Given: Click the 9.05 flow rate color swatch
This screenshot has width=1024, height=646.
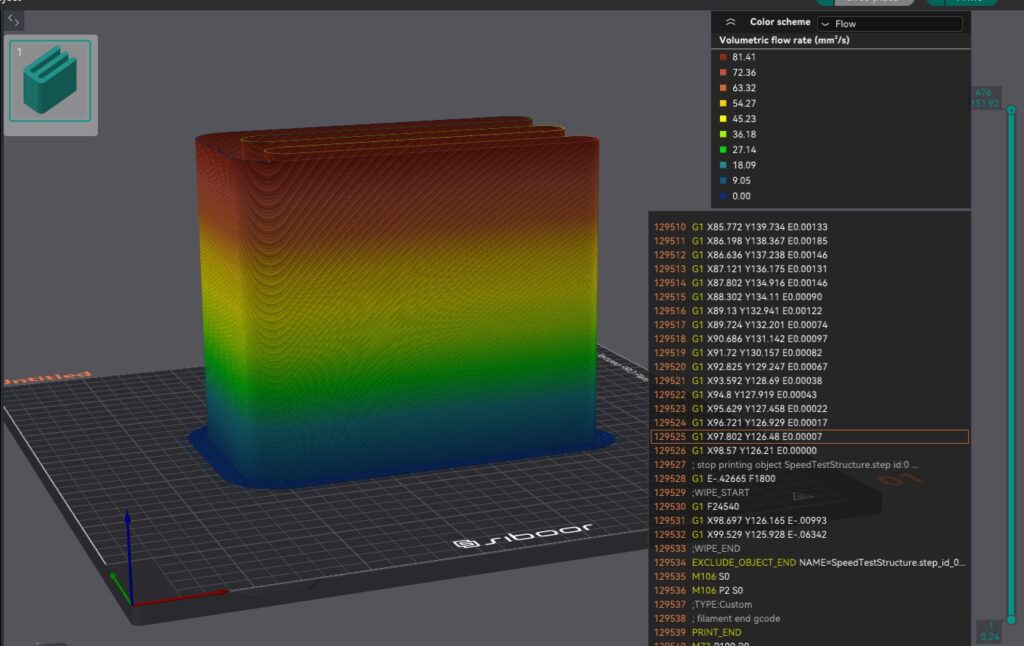Looking at the screenshot, I should point(723,180).
